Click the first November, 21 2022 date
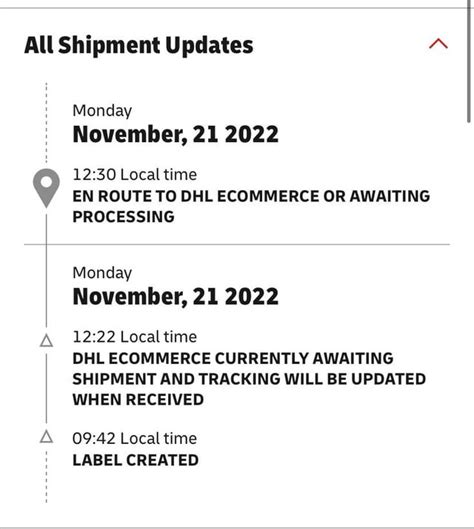474x529 pixels. (175, 134)
